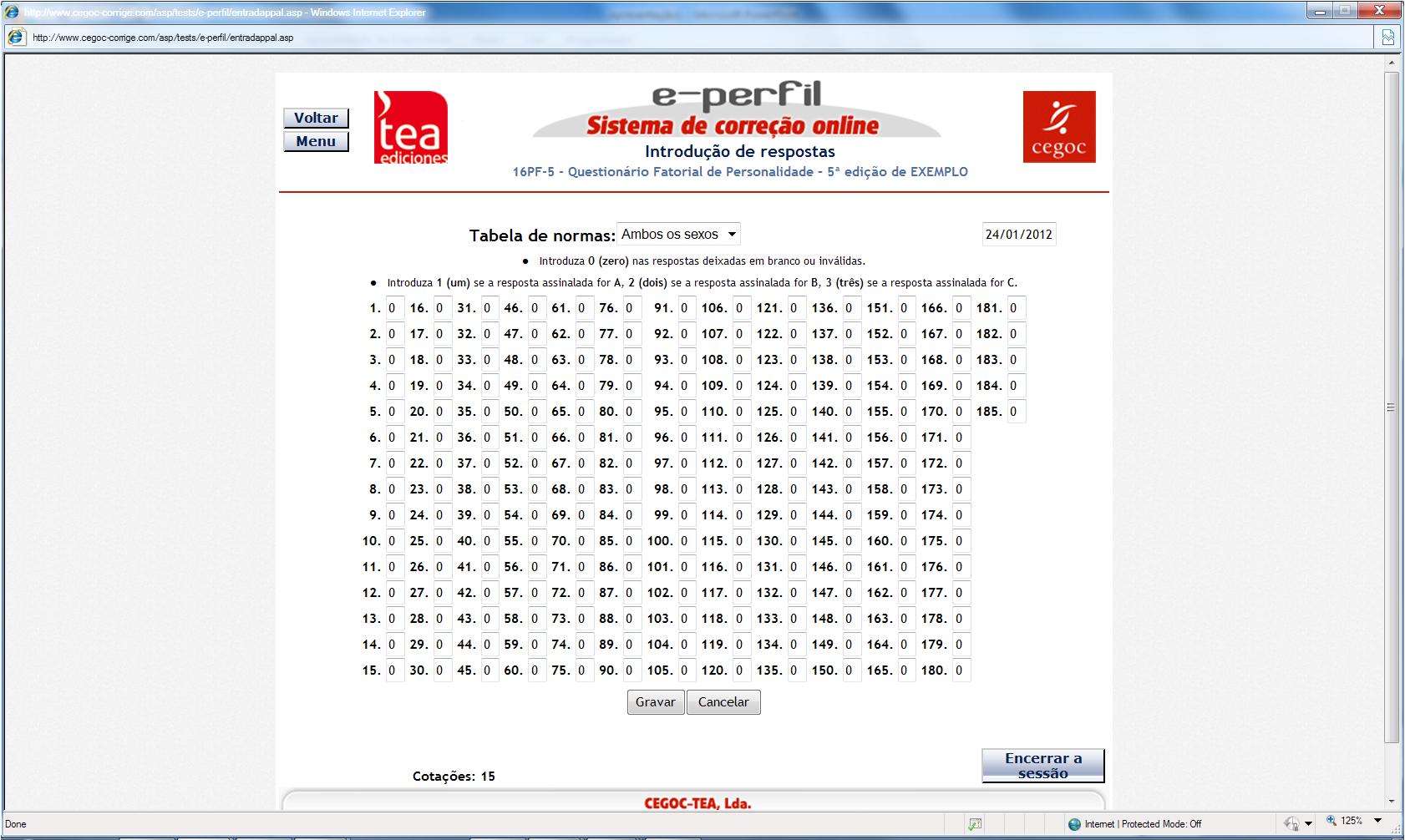Click the answer field for item 90
The image size is (1405, 840).
(x=632, y=670)
